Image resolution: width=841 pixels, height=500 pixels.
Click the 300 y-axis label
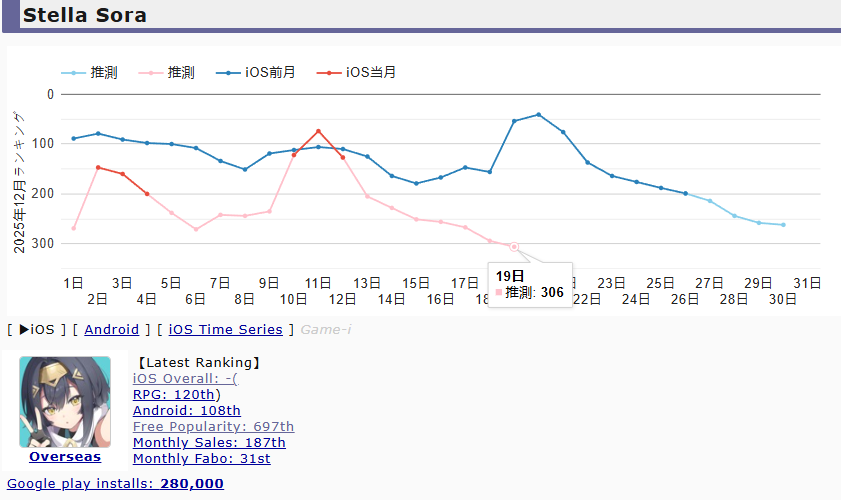43,244
